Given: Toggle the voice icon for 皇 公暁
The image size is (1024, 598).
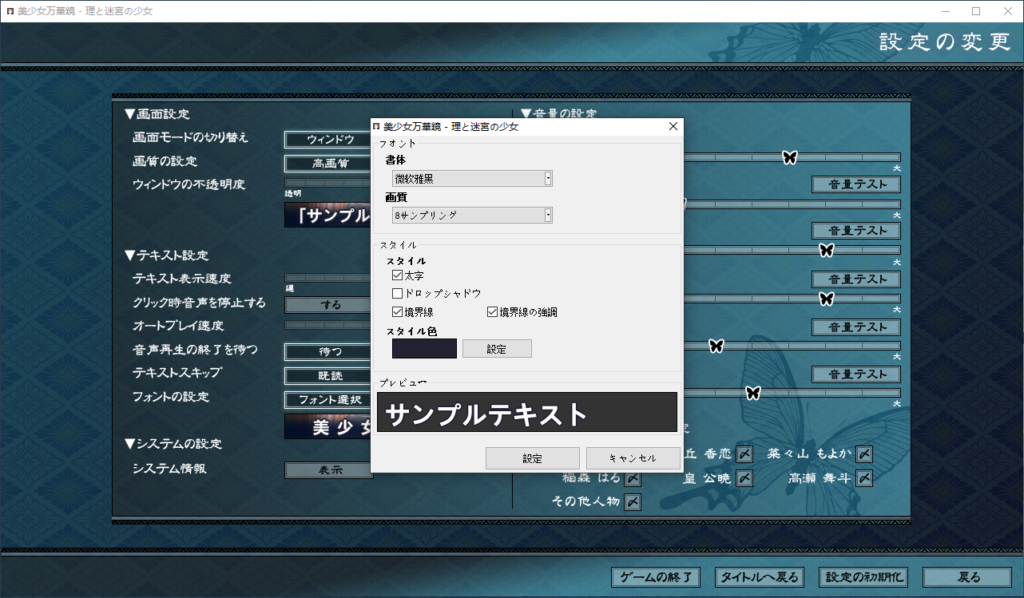Looking at the screenshot, I should [744, 478].
